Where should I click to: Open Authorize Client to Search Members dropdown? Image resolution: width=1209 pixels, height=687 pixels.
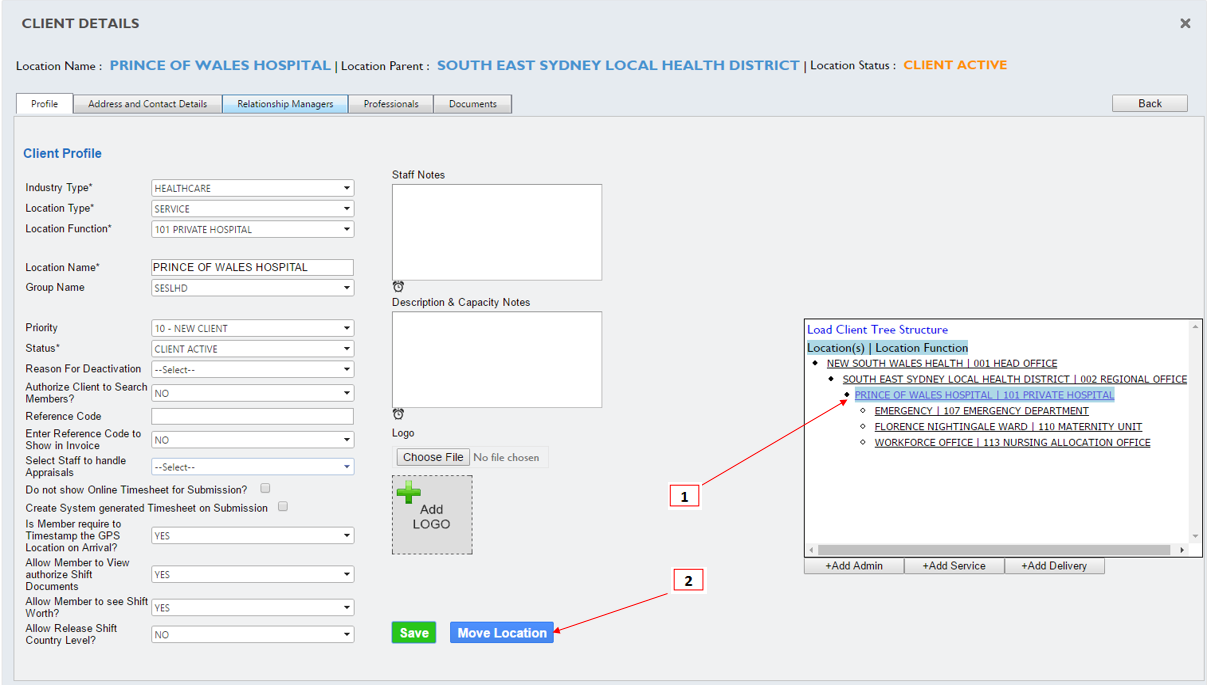253,393
